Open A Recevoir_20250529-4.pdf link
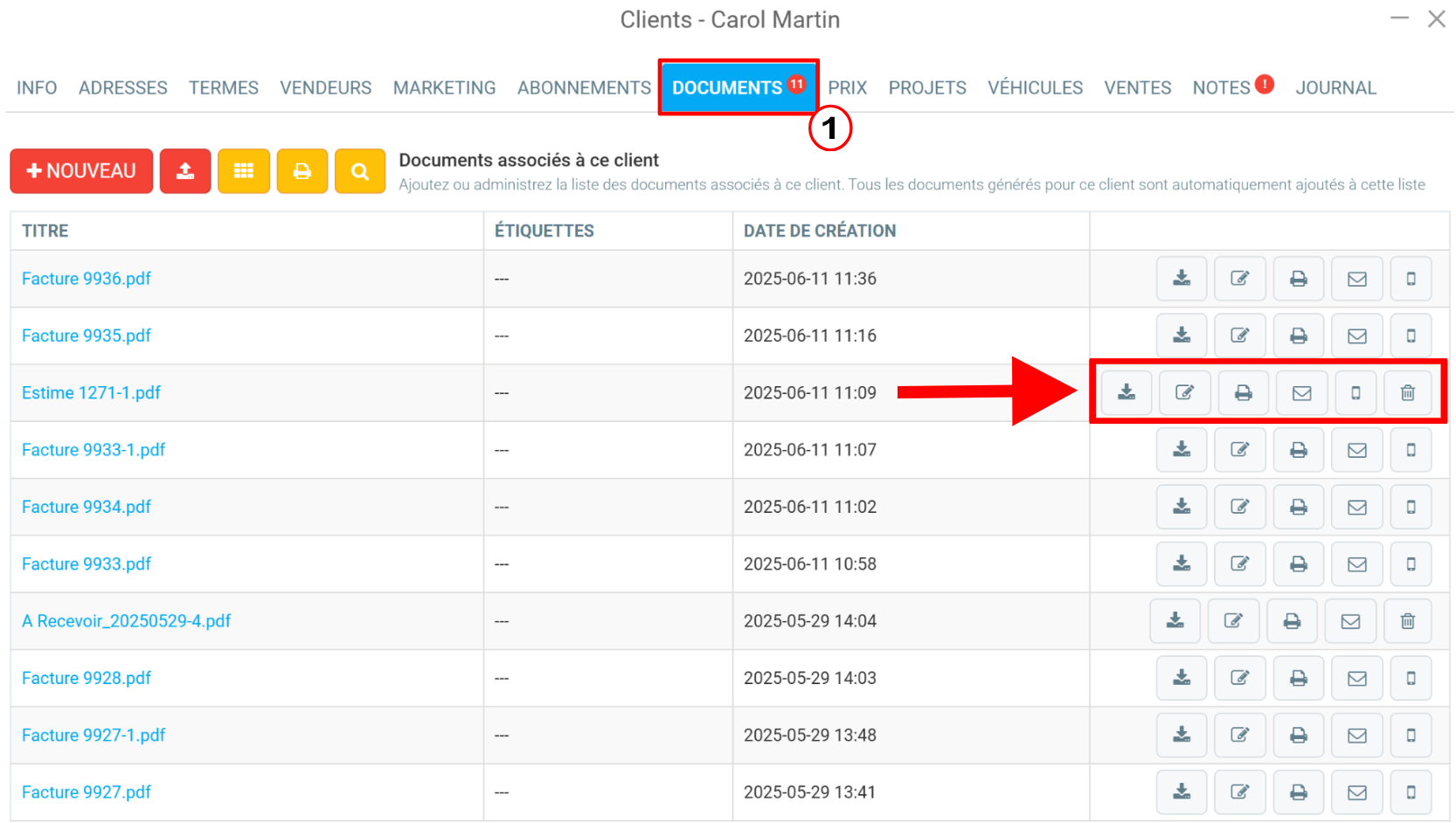 [127, 621]
